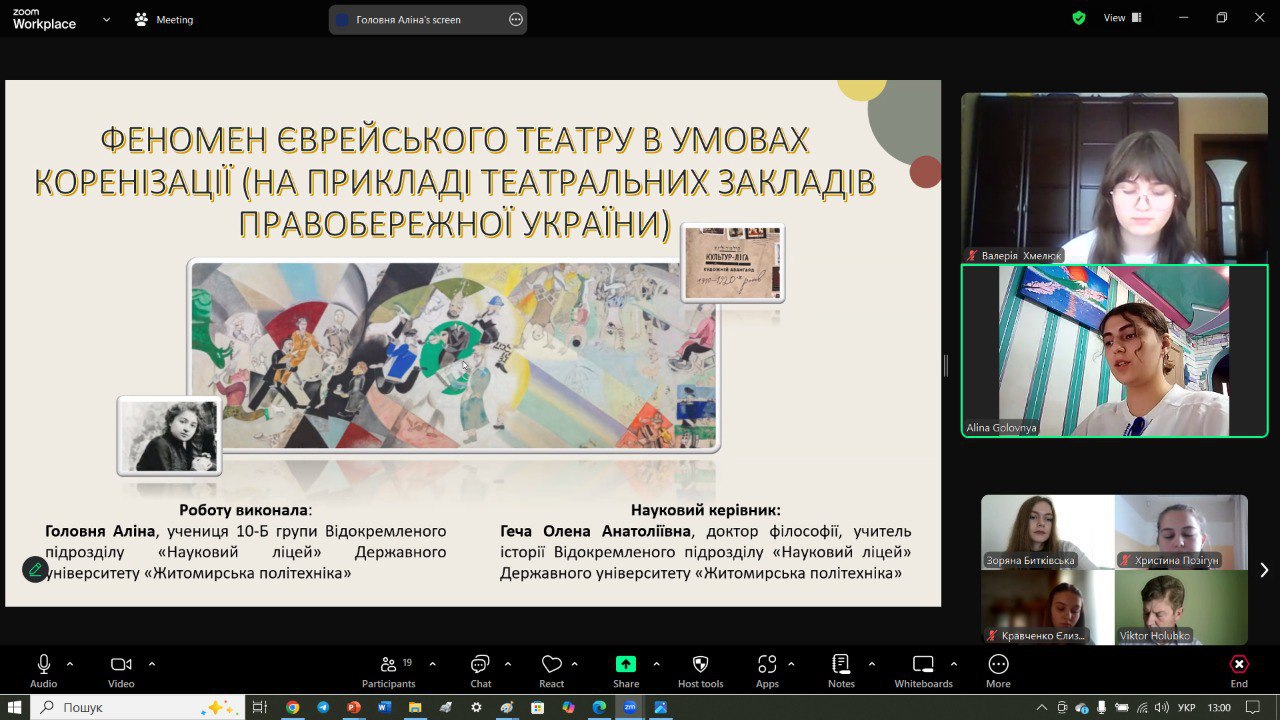The image size is (1280, 720).
Task: Open Windows Settings gear in taskbar
Action: click(x=476, y=707)
